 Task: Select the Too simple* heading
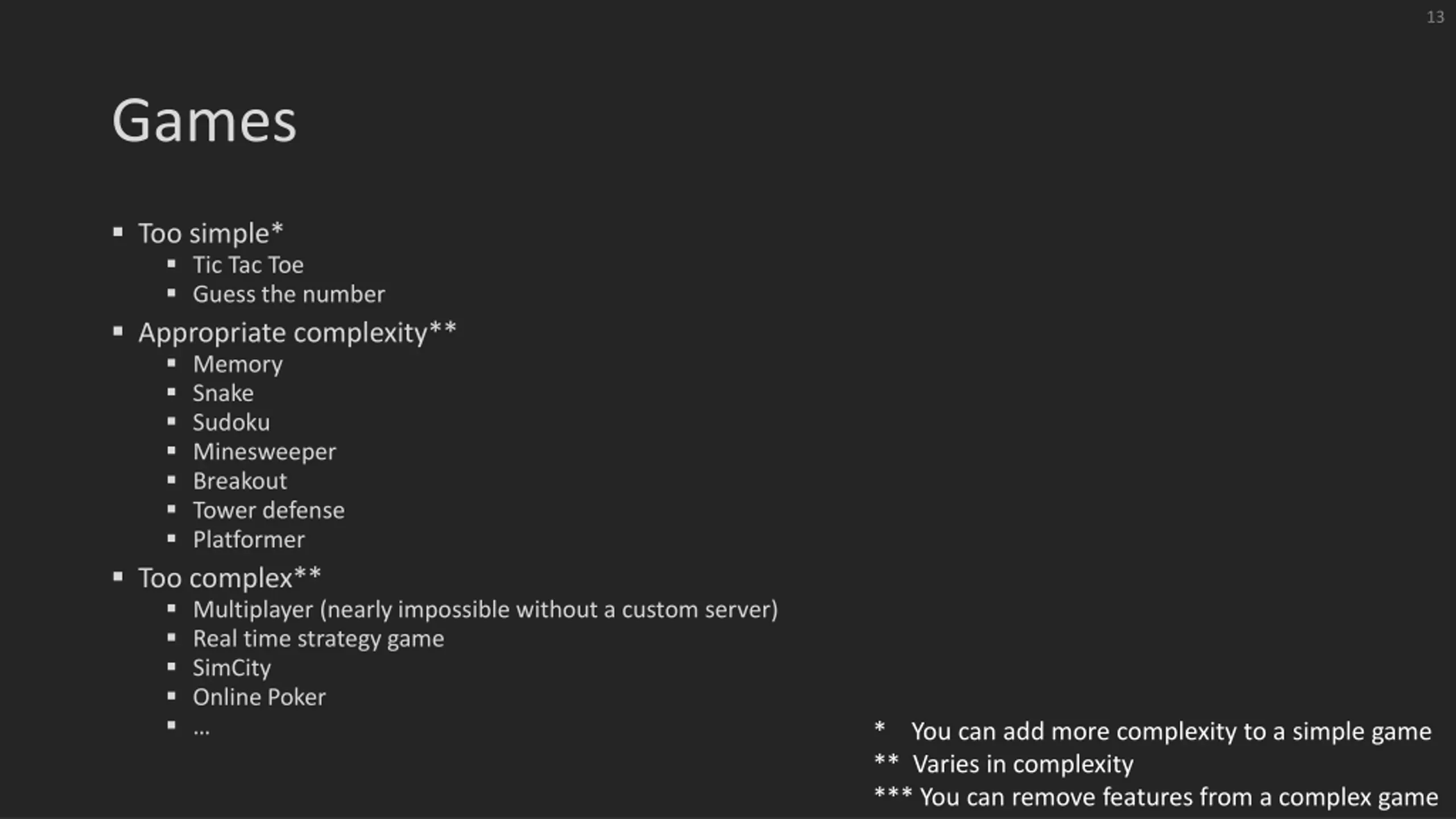(210, 233)
